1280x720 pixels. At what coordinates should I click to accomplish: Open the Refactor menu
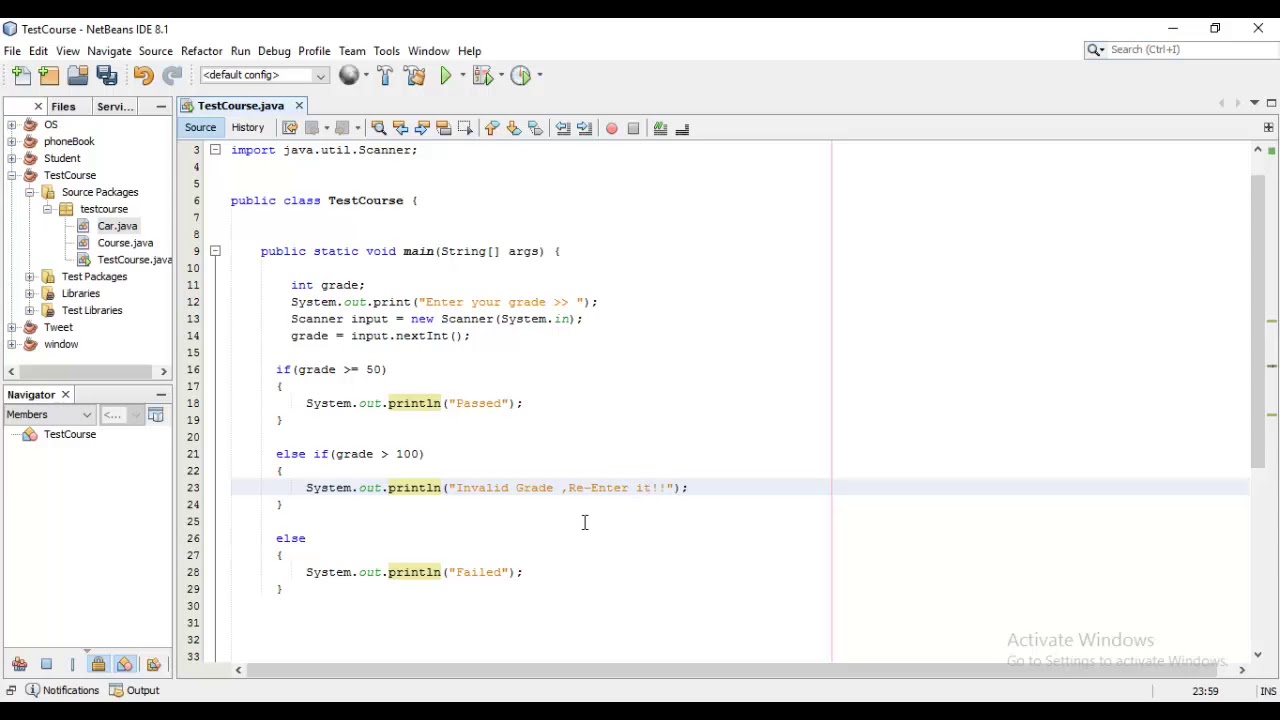click(201, 51)
